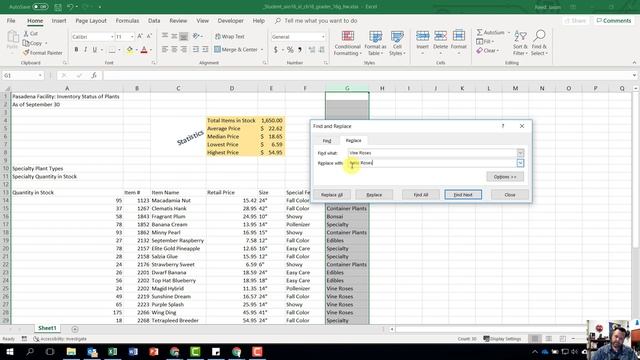Apply comma style
This screenshot has height=360, width=640.
pos(300,50)
